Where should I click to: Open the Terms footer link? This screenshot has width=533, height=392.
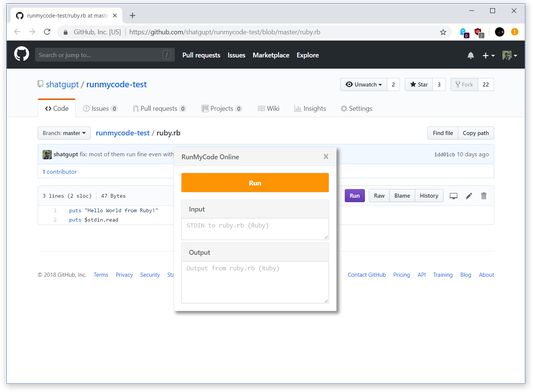(101, 275)
